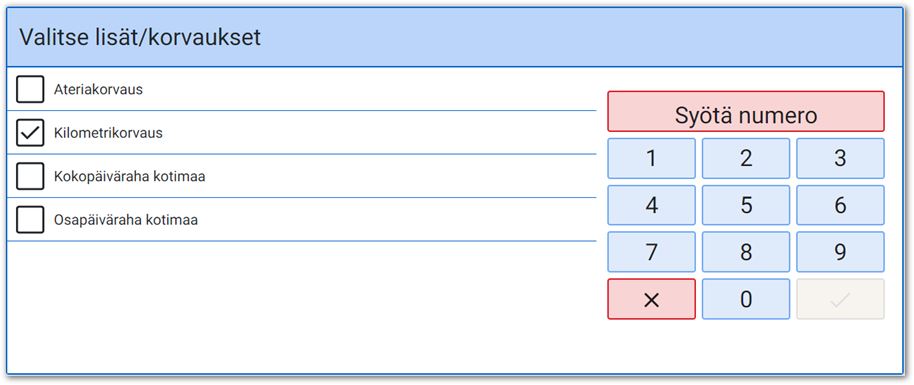The height and width of the screenshot is (385, 914).
Task: Tap the number 7 button
Action: point(651,252)
